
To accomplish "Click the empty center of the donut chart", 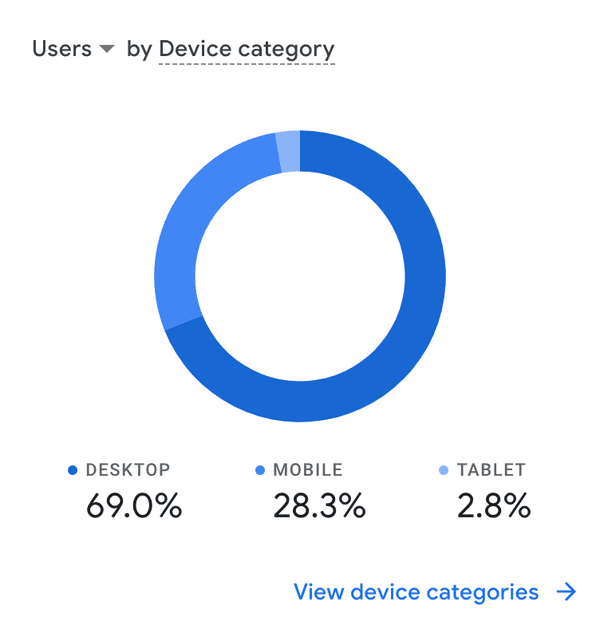I will [300, 275].
